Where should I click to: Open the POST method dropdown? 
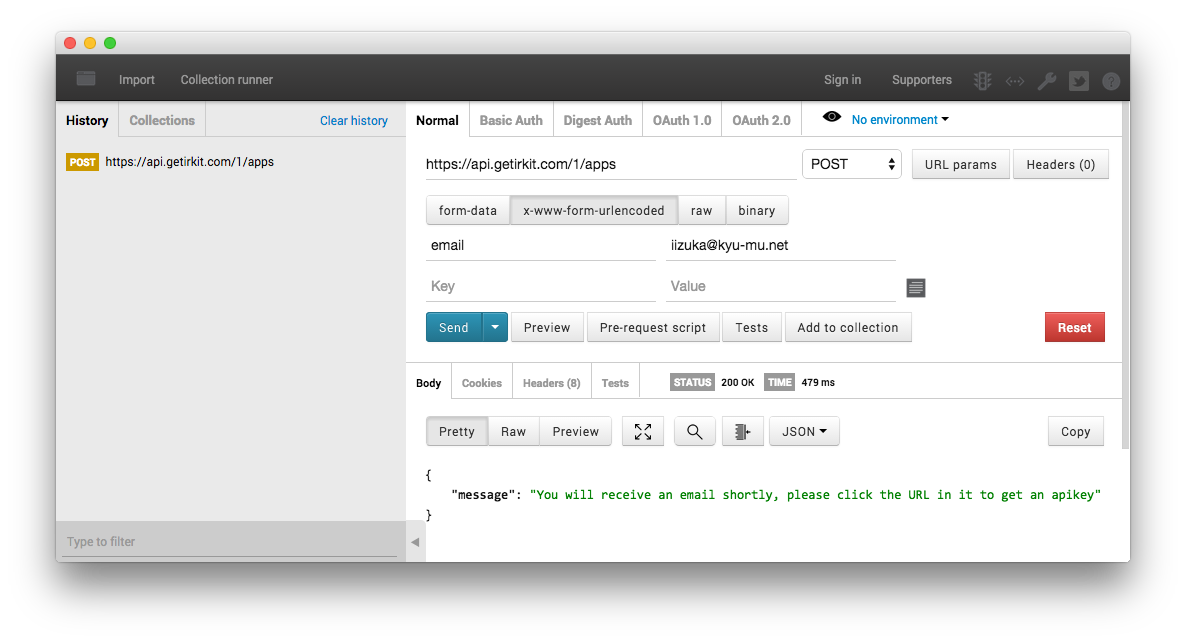click(852, 164)
